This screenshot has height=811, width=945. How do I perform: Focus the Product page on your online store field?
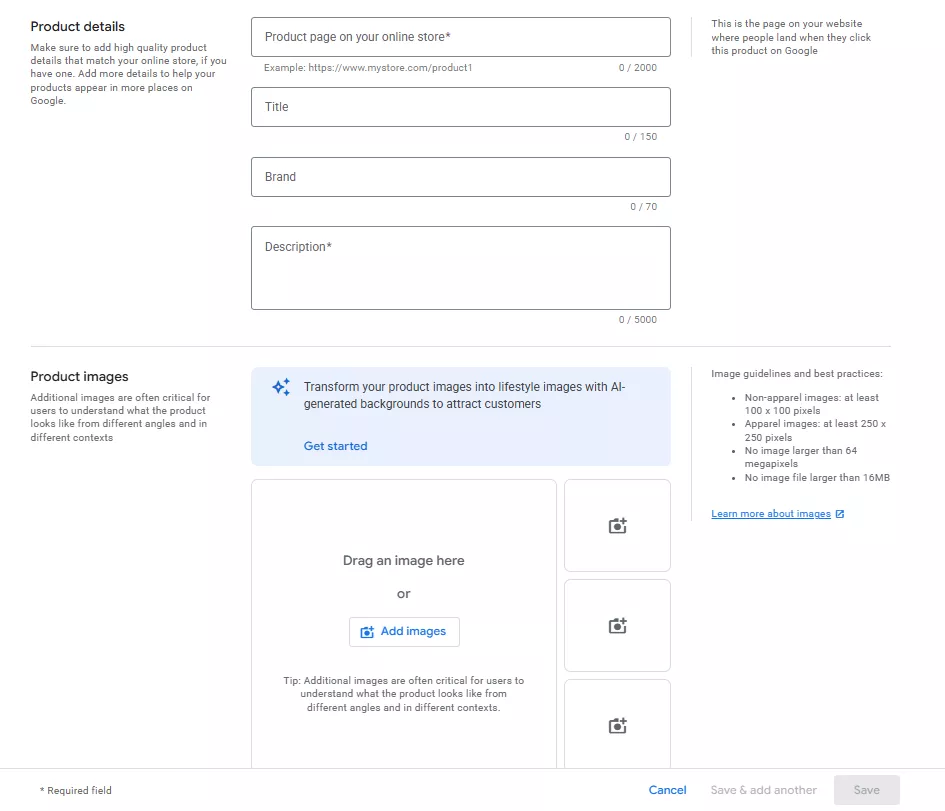click(460, 37)
